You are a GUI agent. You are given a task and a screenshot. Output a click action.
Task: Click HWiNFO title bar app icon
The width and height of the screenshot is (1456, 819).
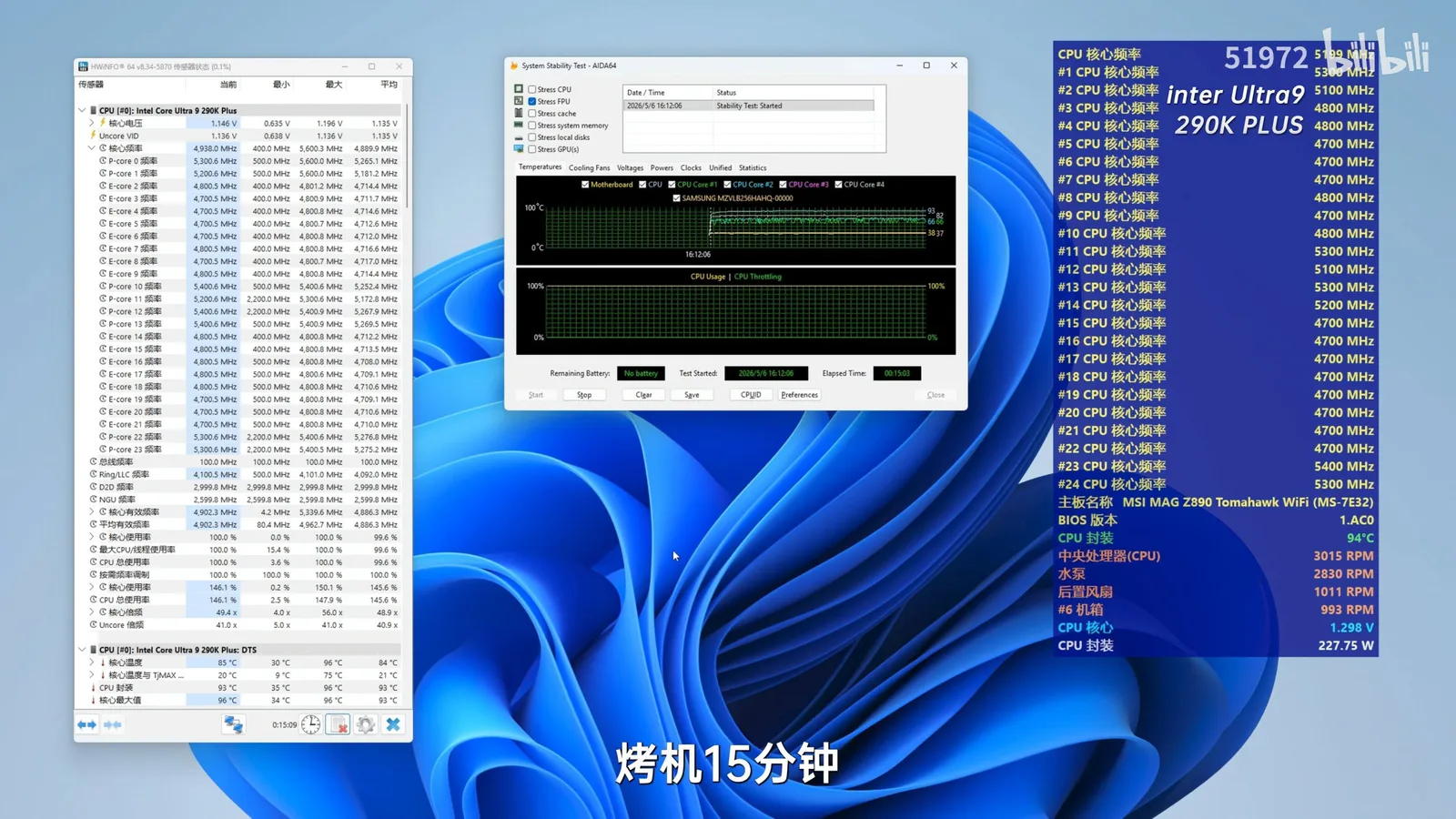[83, 66]
